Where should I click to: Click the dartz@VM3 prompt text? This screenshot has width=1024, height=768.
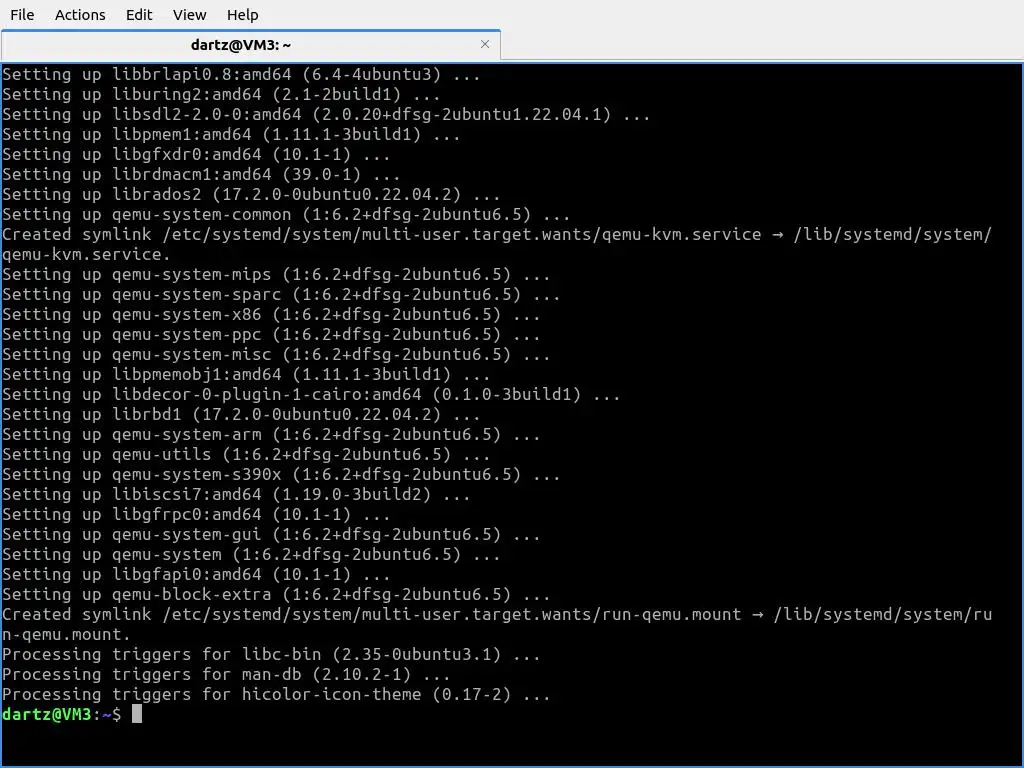tap(61, 714)
